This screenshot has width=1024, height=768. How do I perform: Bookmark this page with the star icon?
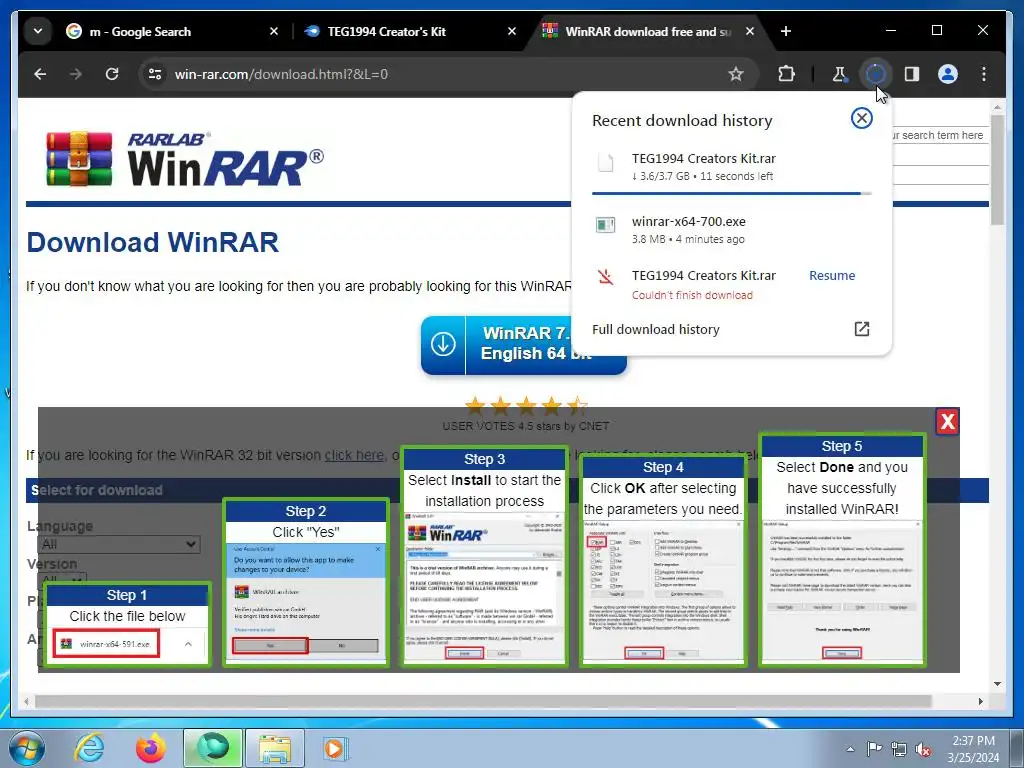click(x=735, y=74)
